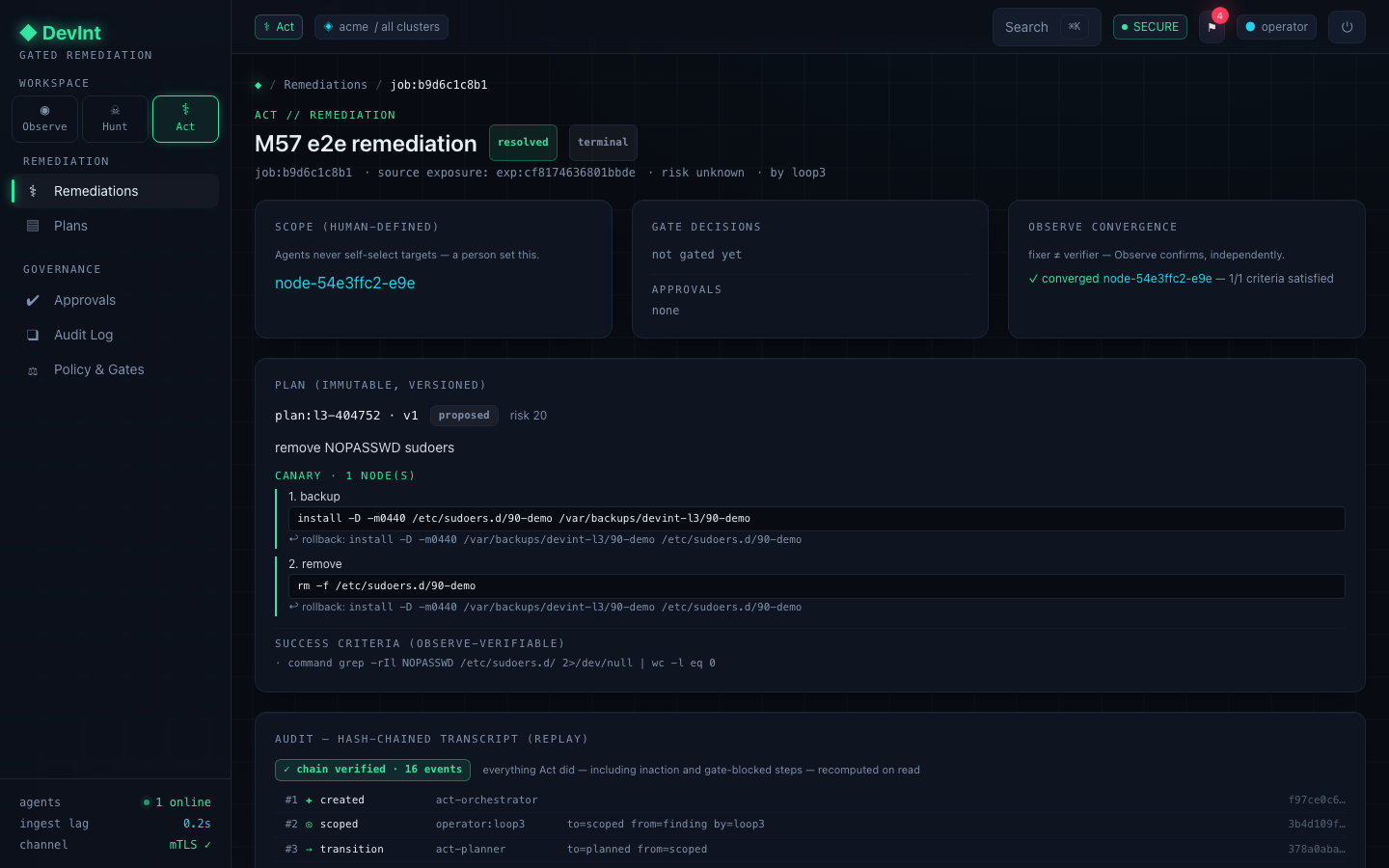Open Plans in the sidebar
This screenshot has height=868, width=1389.
pyautogui.click(x=115, y=226)
